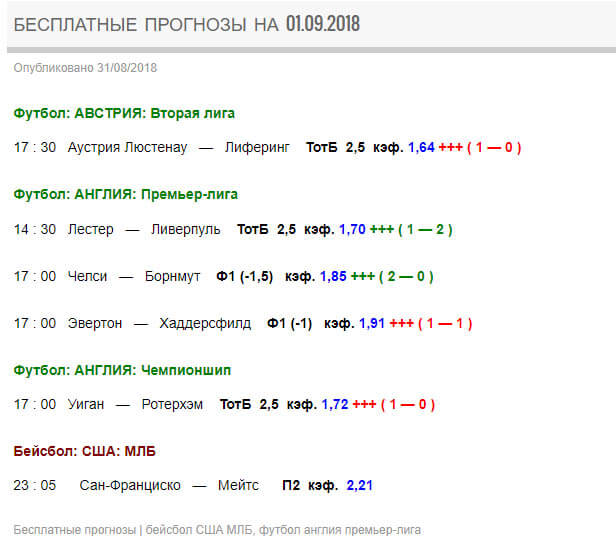Click the bet type 'Ф1 (-1)'

[x=289, y=324]
